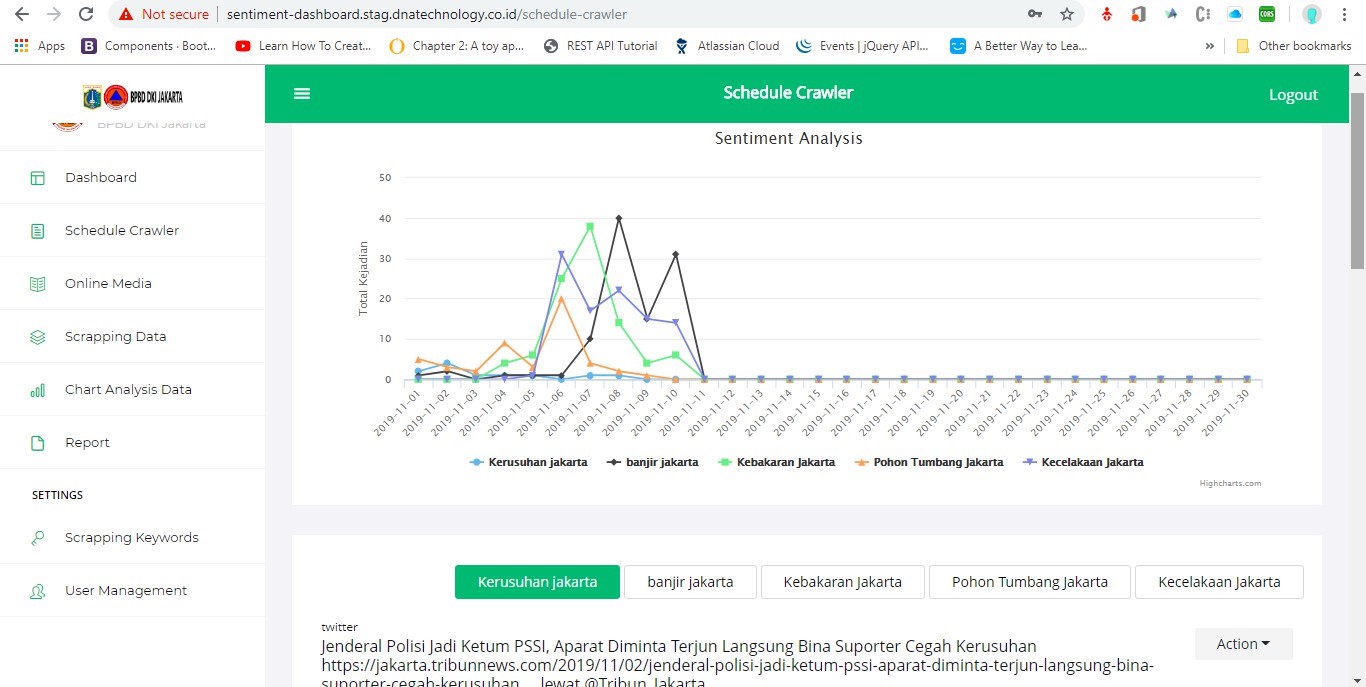Click the BPBD DKI Jakarta logo
This screenshot has width=1366, height=687.
point(132,95)
